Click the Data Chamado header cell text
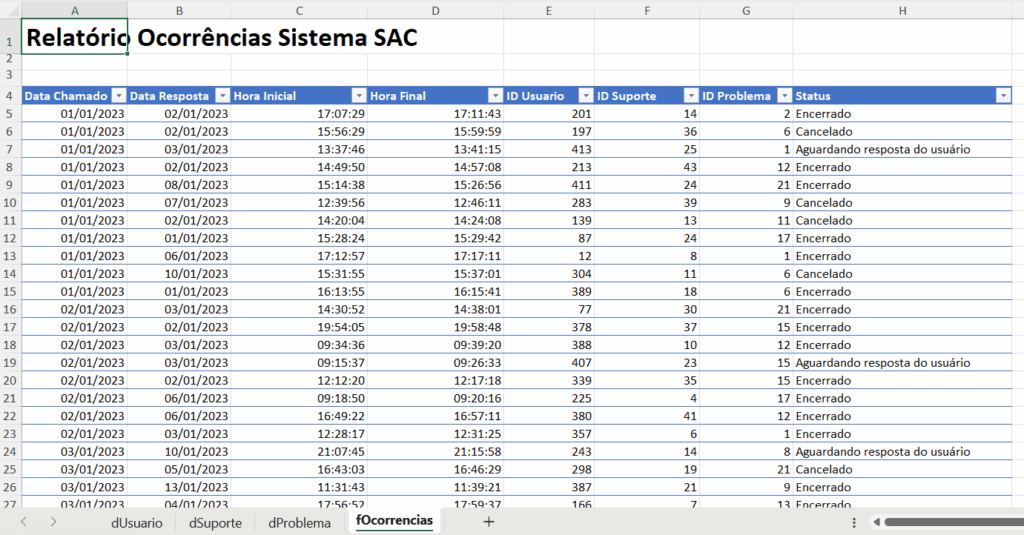Image resolution: width=1024 pixels, height=535 pixels. (x=66, y=96)
